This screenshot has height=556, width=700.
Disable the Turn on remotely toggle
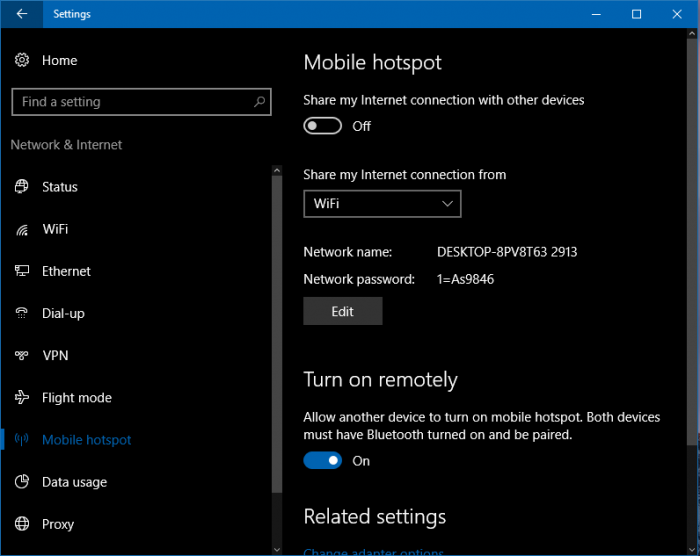click(323, 460)
